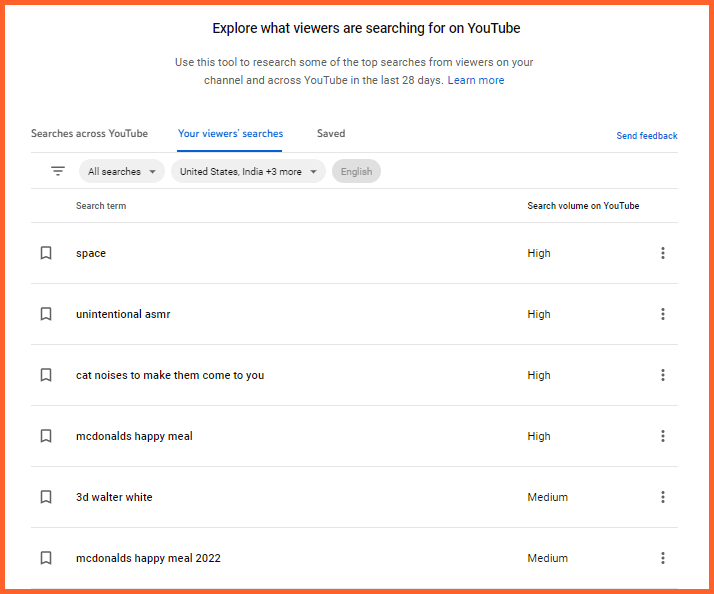Click the 'Learn more' link
714x594 pixels.
click(476, 80)
